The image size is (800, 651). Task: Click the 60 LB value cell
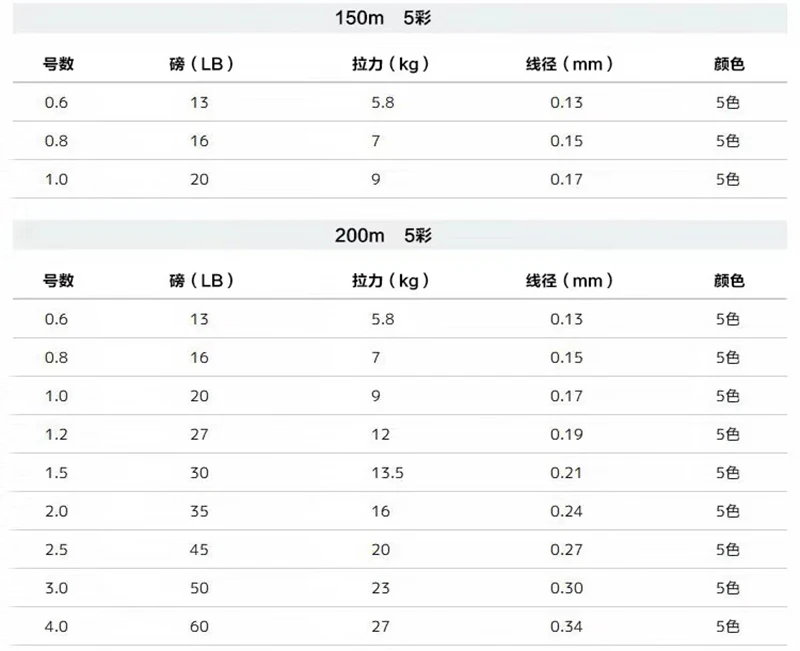(x=199, y=627)
